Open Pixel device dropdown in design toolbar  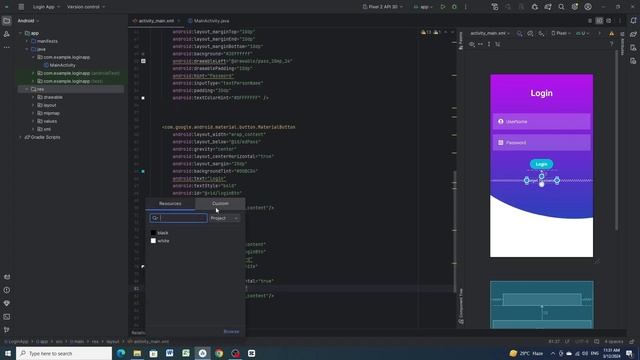(561, 33)
